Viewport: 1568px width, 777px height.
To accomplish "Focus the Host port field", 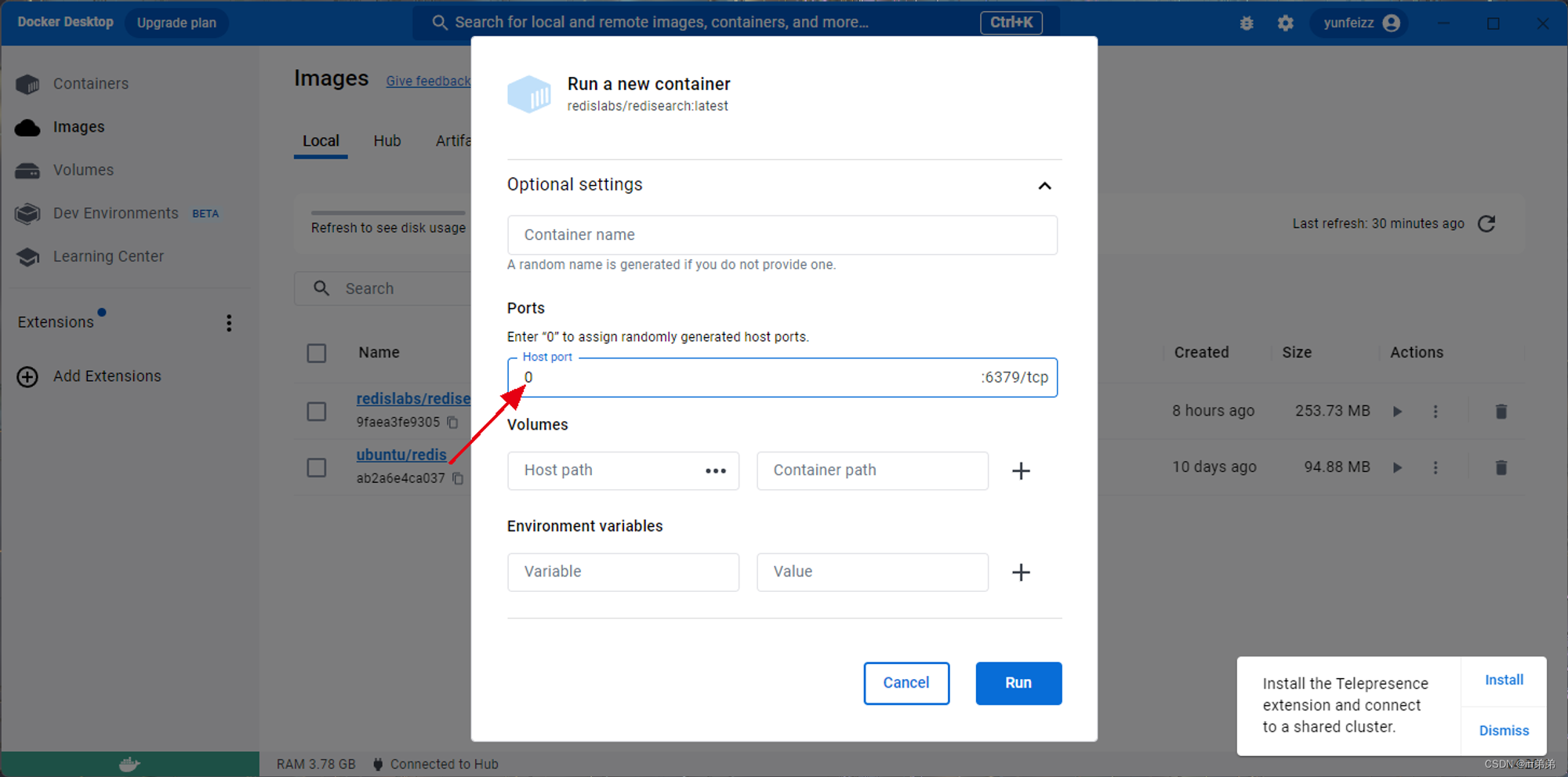I will [x=782, y=378].
